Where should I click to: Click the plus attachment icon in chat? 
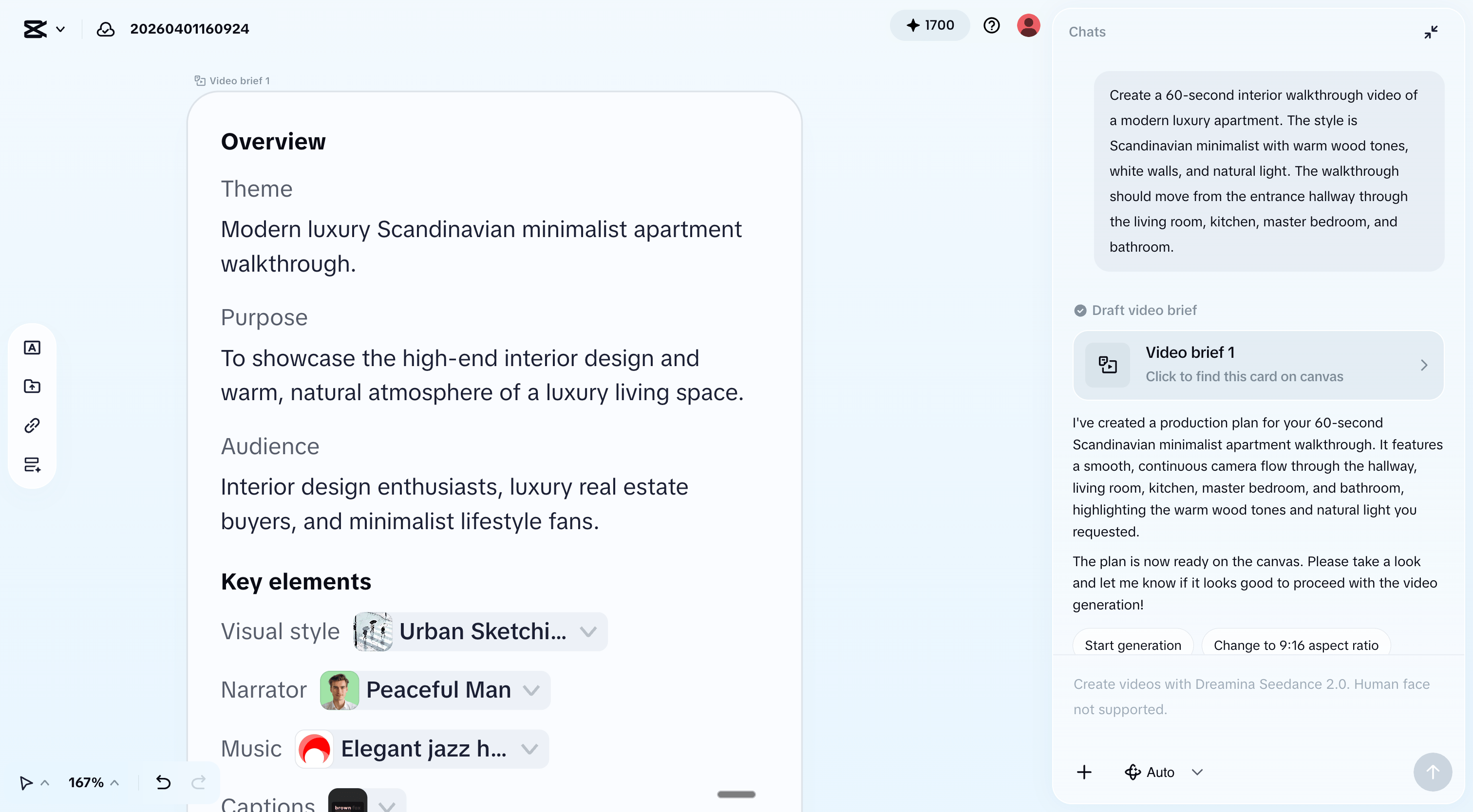(1084, 772)
